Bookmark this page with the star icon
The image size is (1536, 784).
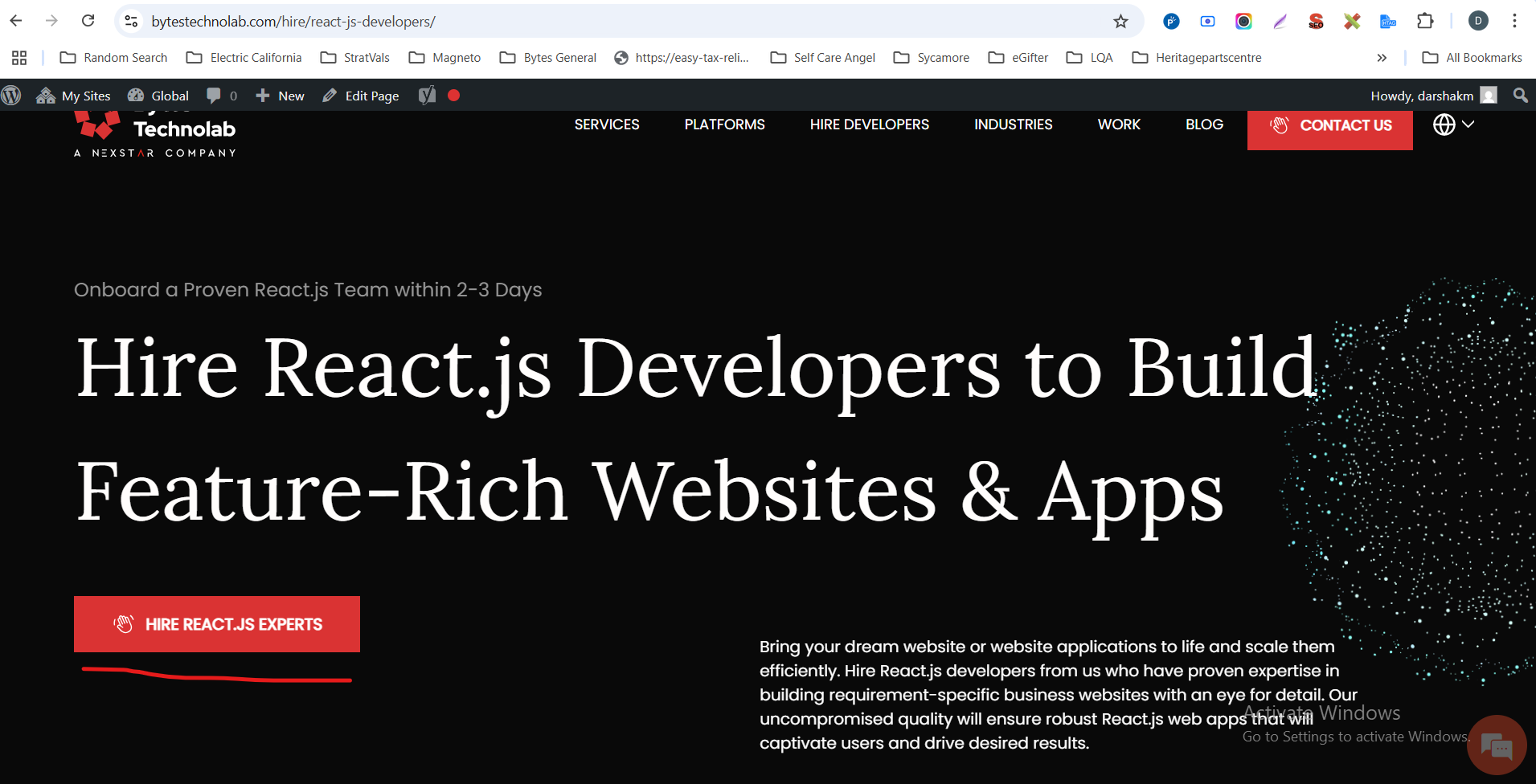(x=1120, y=22)
